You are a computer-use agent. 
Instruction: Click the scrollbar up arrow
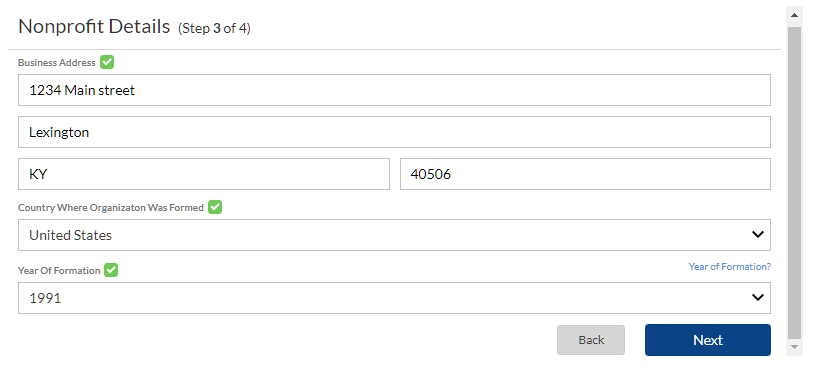pos(794,15)
